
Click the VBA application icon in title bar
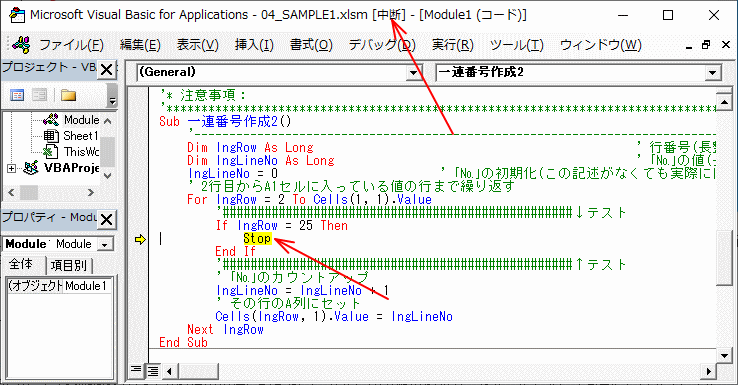pyautogui.click(x=17, y=15)
